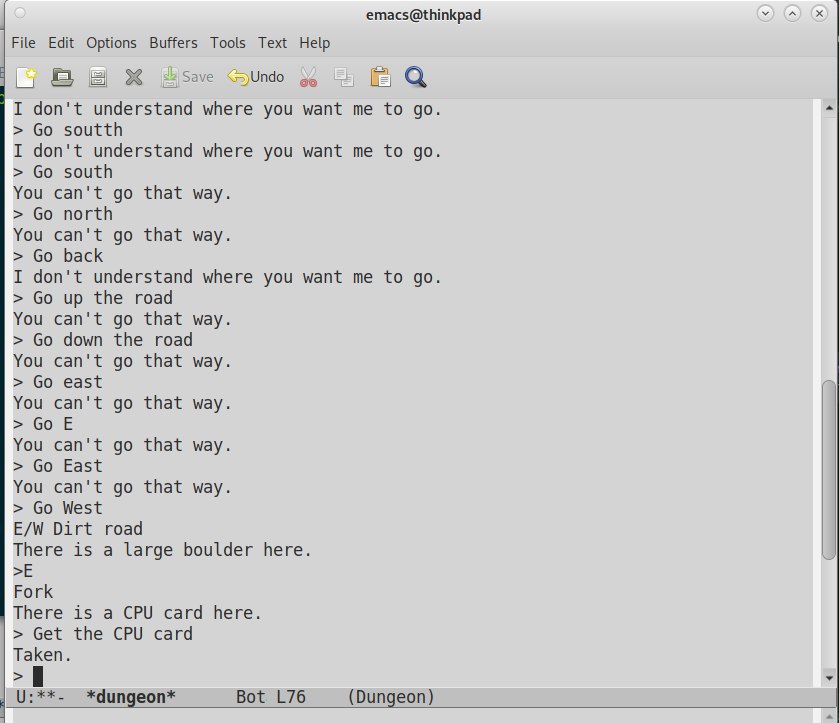The height and width of the screenshot is (723, 839).
Task: Click the maximize button in title bar
Action: point(792,13)
